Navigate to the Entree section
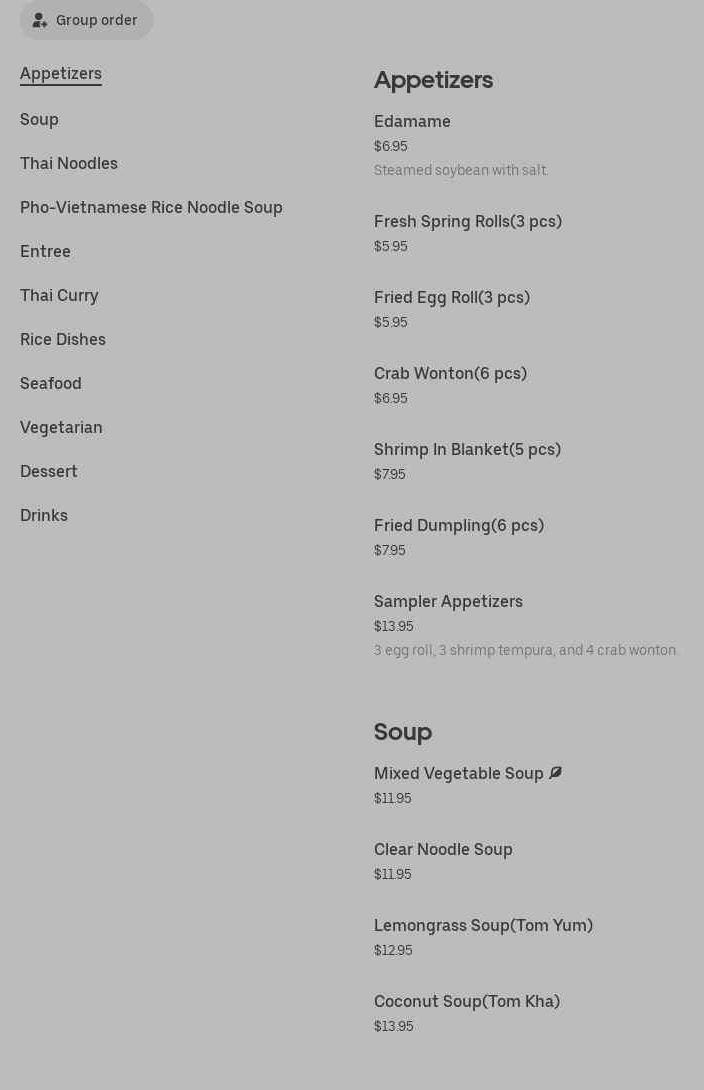 click(45, 251)
